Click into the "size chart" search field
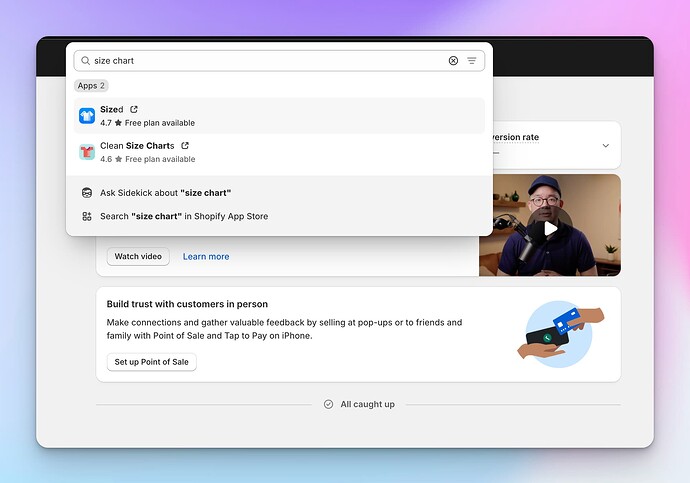 279,61
